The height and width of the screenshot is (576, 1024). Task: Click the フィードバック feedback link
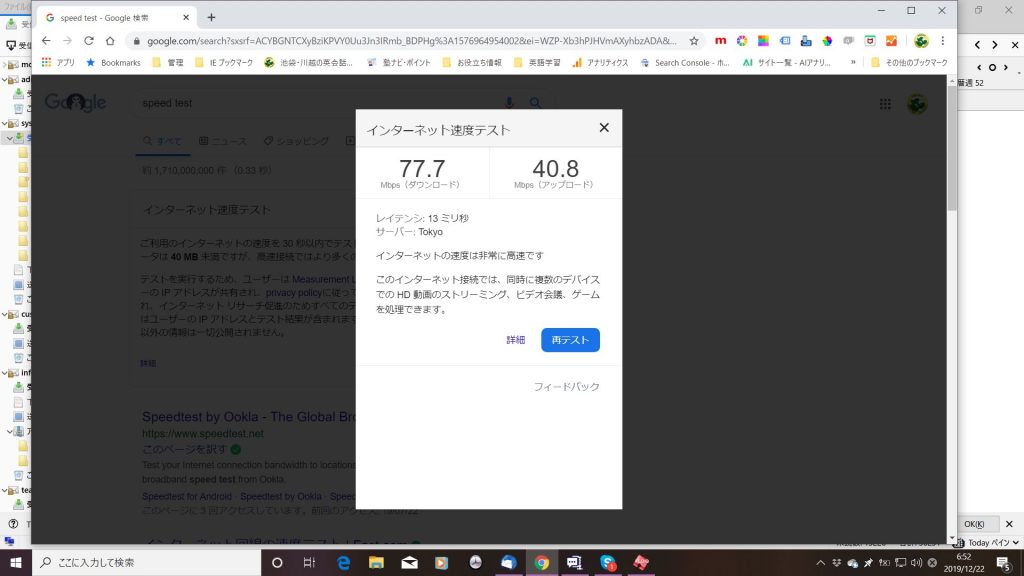point(566,387)
